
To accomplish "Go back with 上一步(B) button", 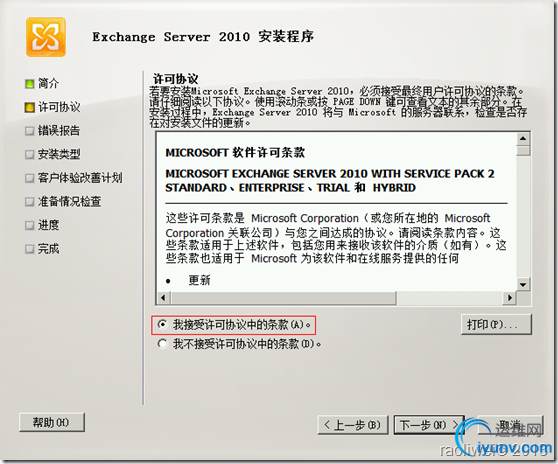I will (x=352, y=425).
